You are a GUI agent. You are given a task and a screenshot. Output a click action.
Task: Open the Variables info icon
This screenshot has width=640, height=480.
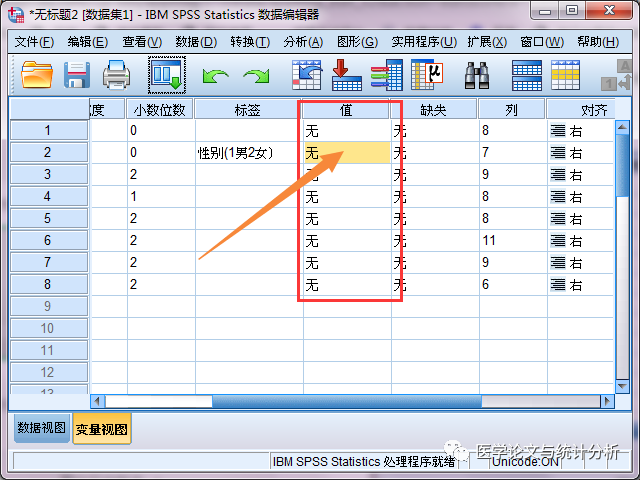tap(387, 75)
